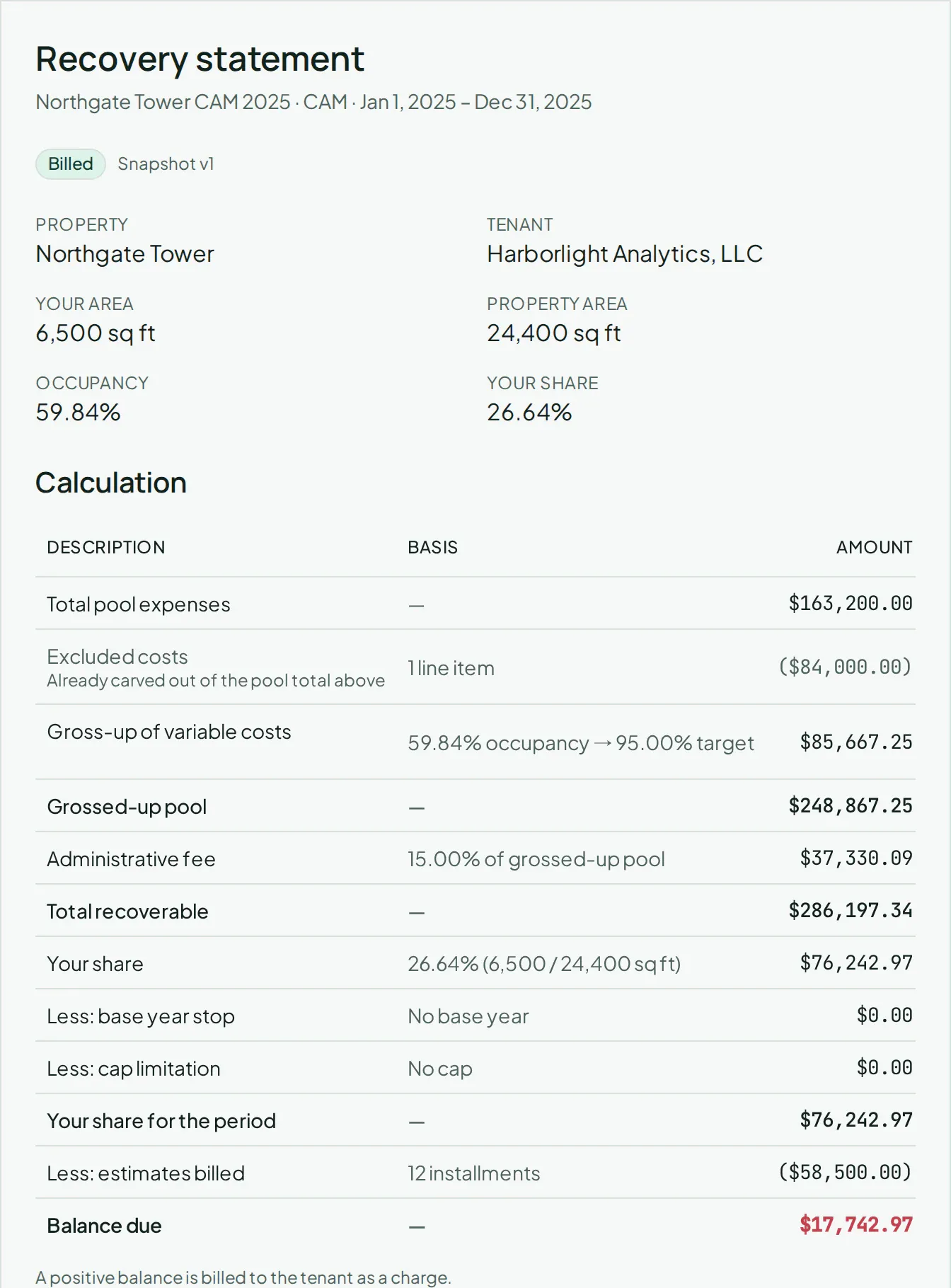Viewport: 951px width, 1288px height.
Task: Select the "Billed" status badge
Action: tap(71, 164)
